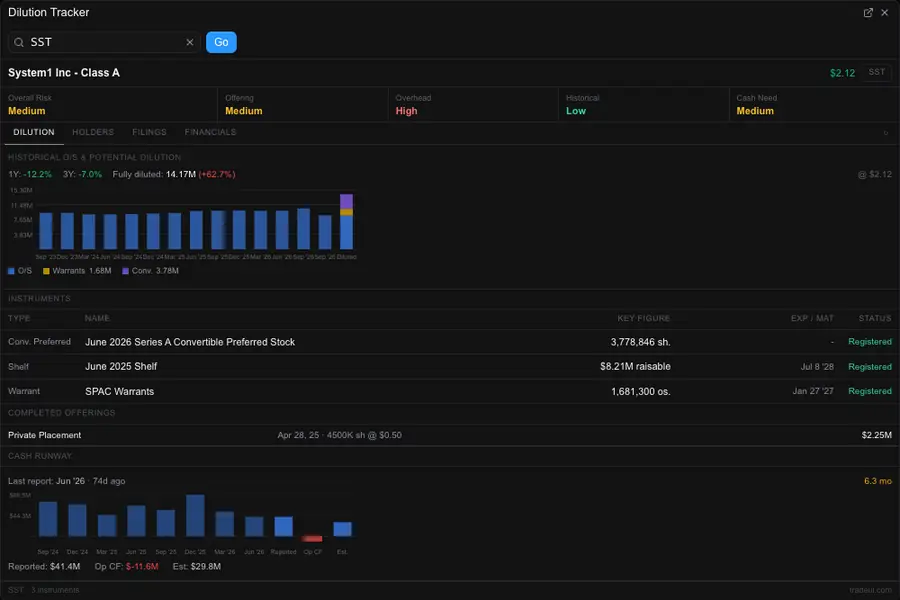Select the Overhead High rating

point(406,111)
